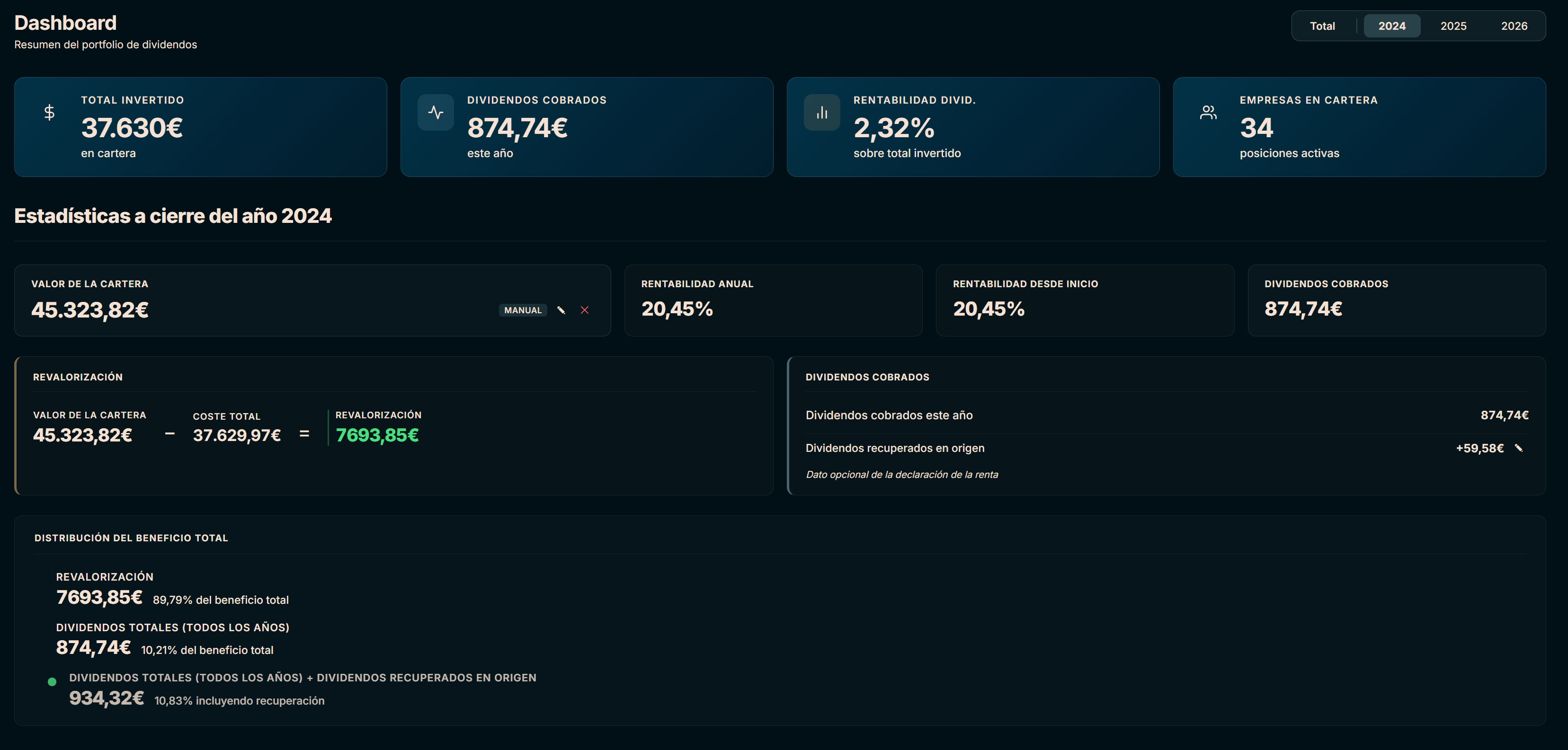Screen dimensions: 1568x750
Task: Click the 37.630€ total invertido value
Action: pyautogui.click(x=132, y=128)
